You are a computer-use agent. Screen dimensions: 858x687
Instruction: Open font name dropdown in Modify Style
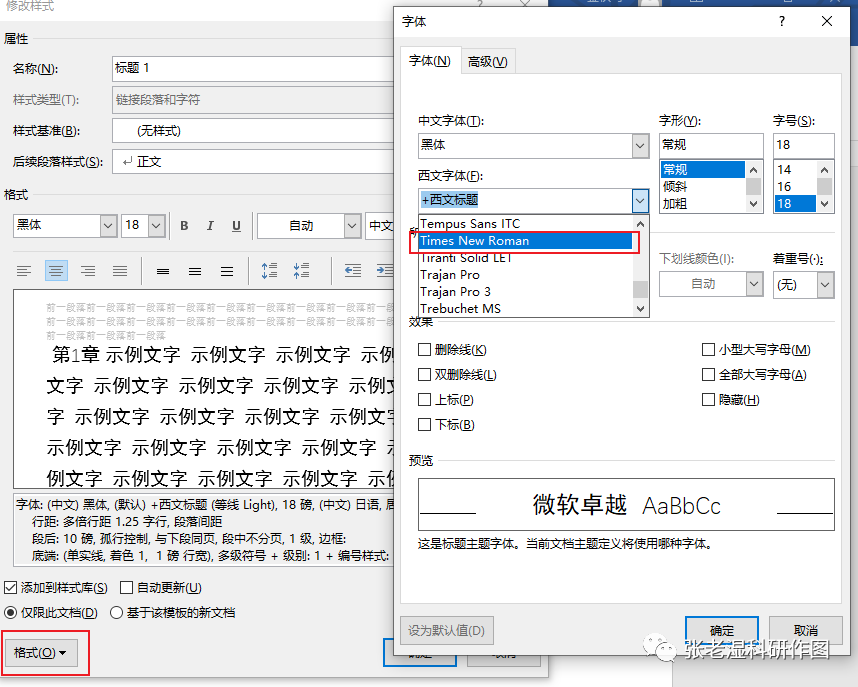click(x=108, y=226)
